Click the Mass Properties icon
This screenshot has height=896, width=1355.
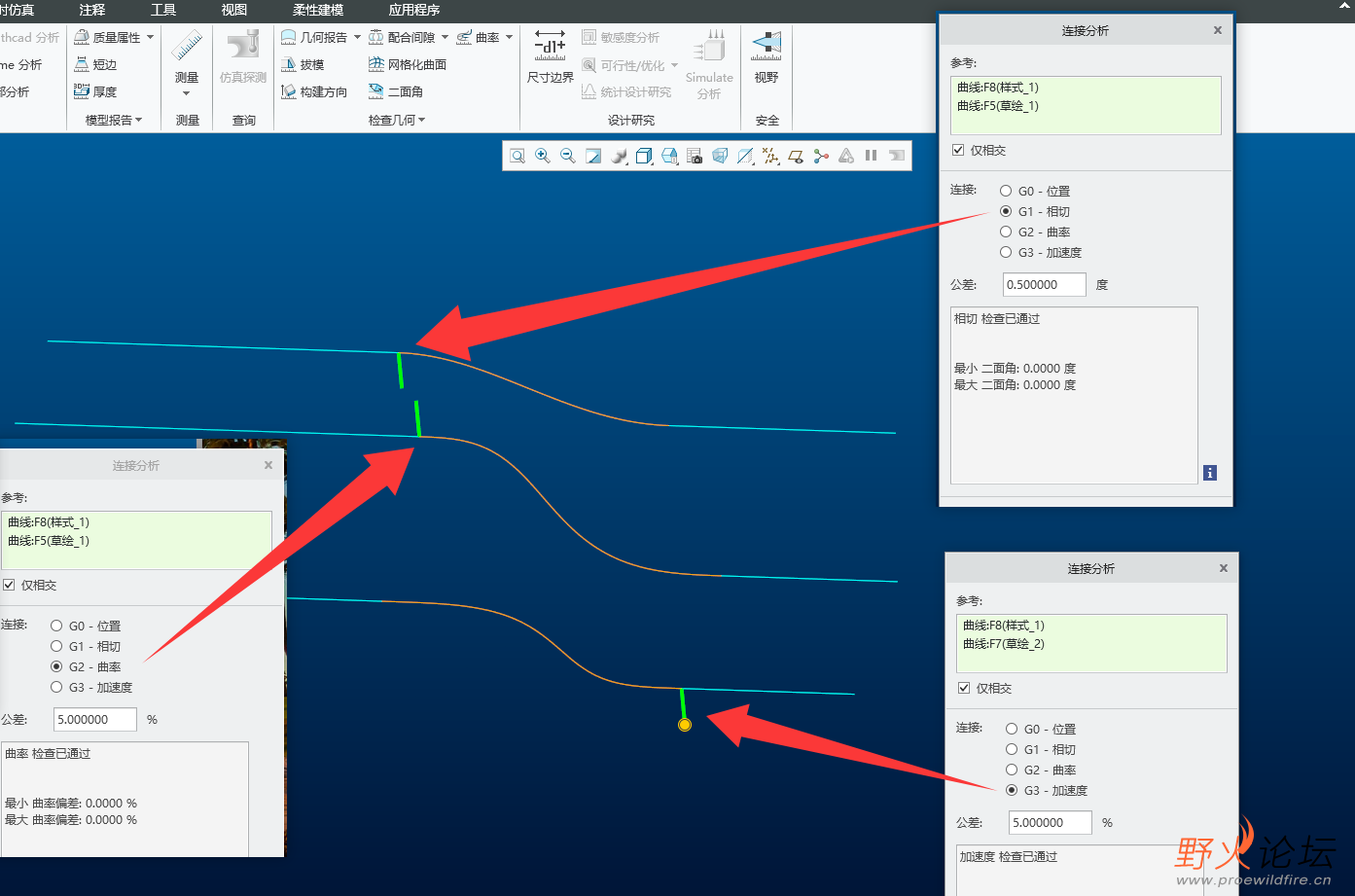click(82, 37)
